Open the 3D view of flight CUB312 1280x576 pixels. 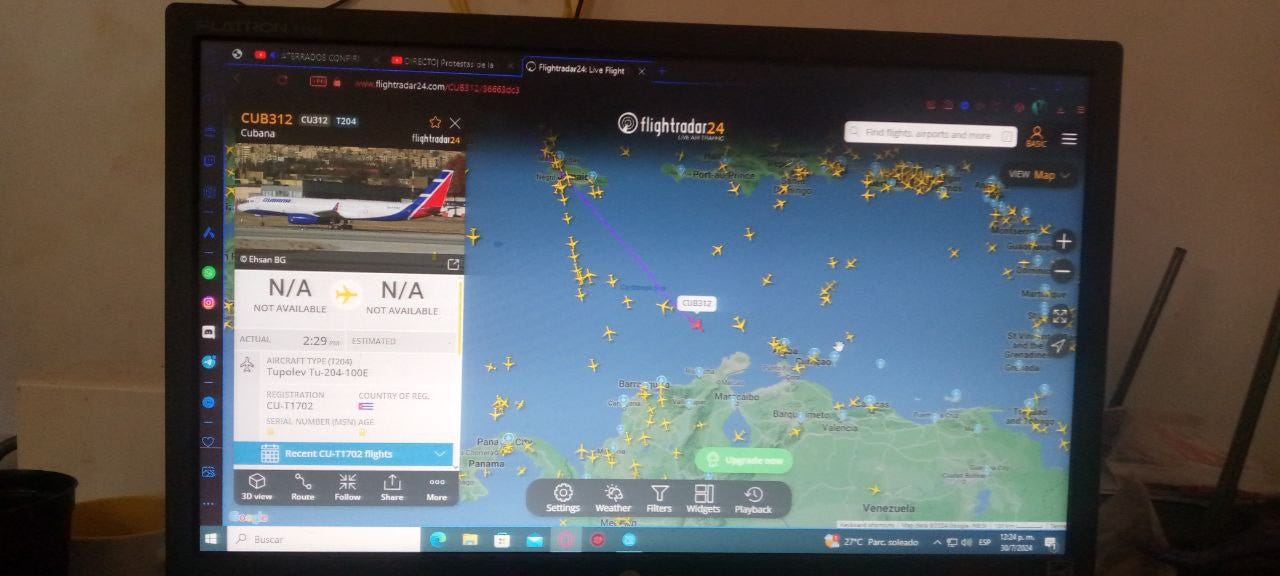256,487
